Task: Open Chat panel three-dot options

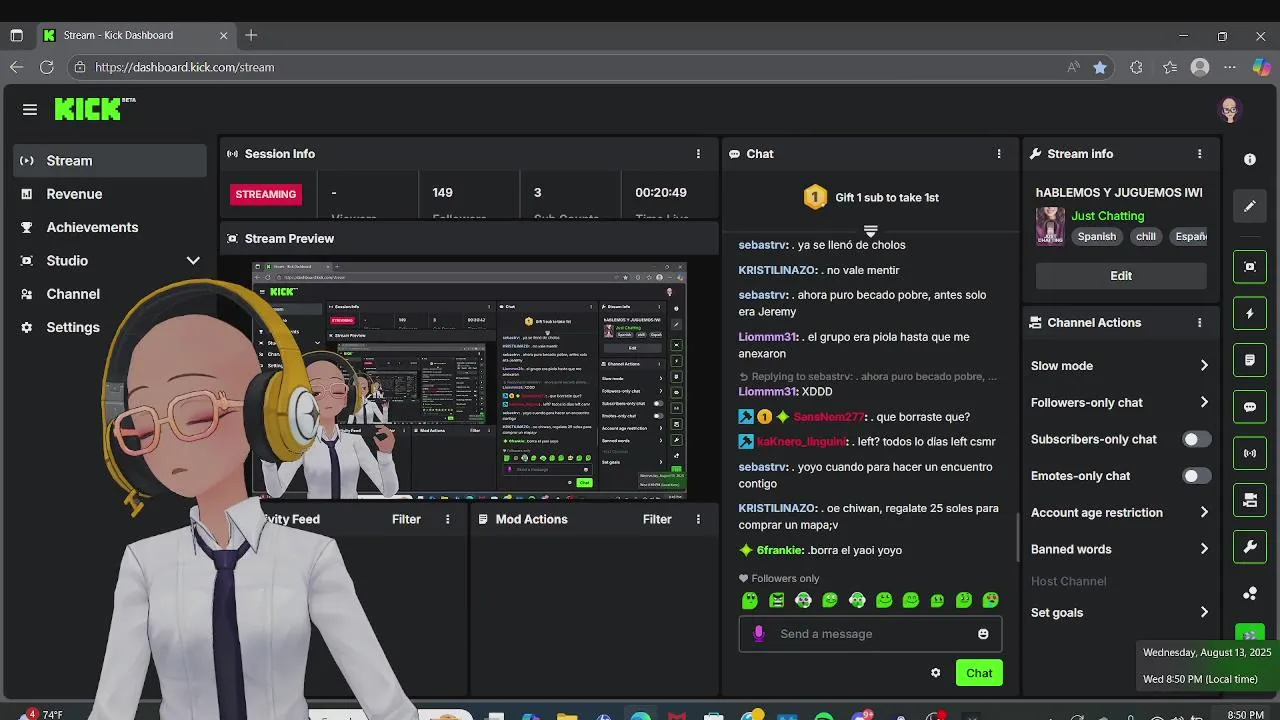Action: click(999, 154)
